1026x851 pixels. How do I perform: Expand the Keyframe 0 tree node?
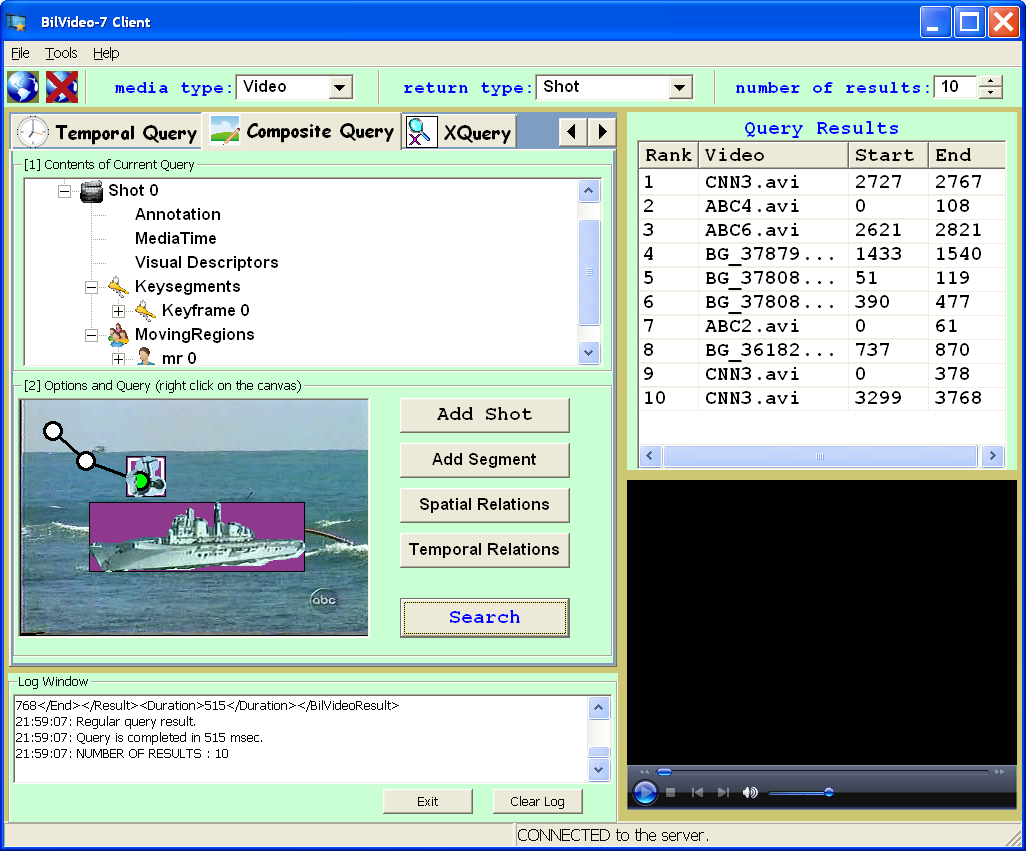(x=118, y=311)
